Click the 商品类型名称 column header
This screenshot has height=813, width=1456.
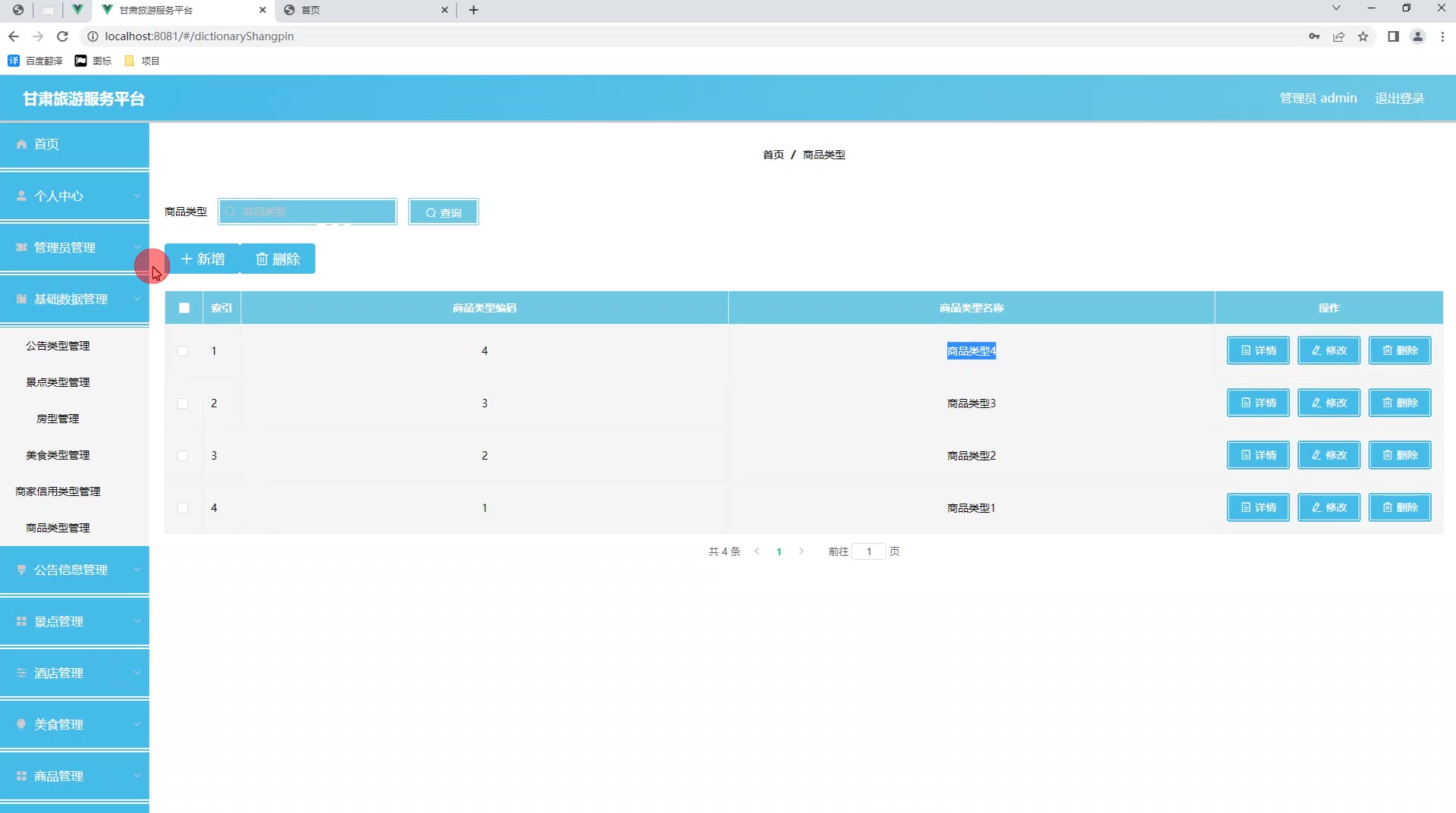tap(971, 308)
